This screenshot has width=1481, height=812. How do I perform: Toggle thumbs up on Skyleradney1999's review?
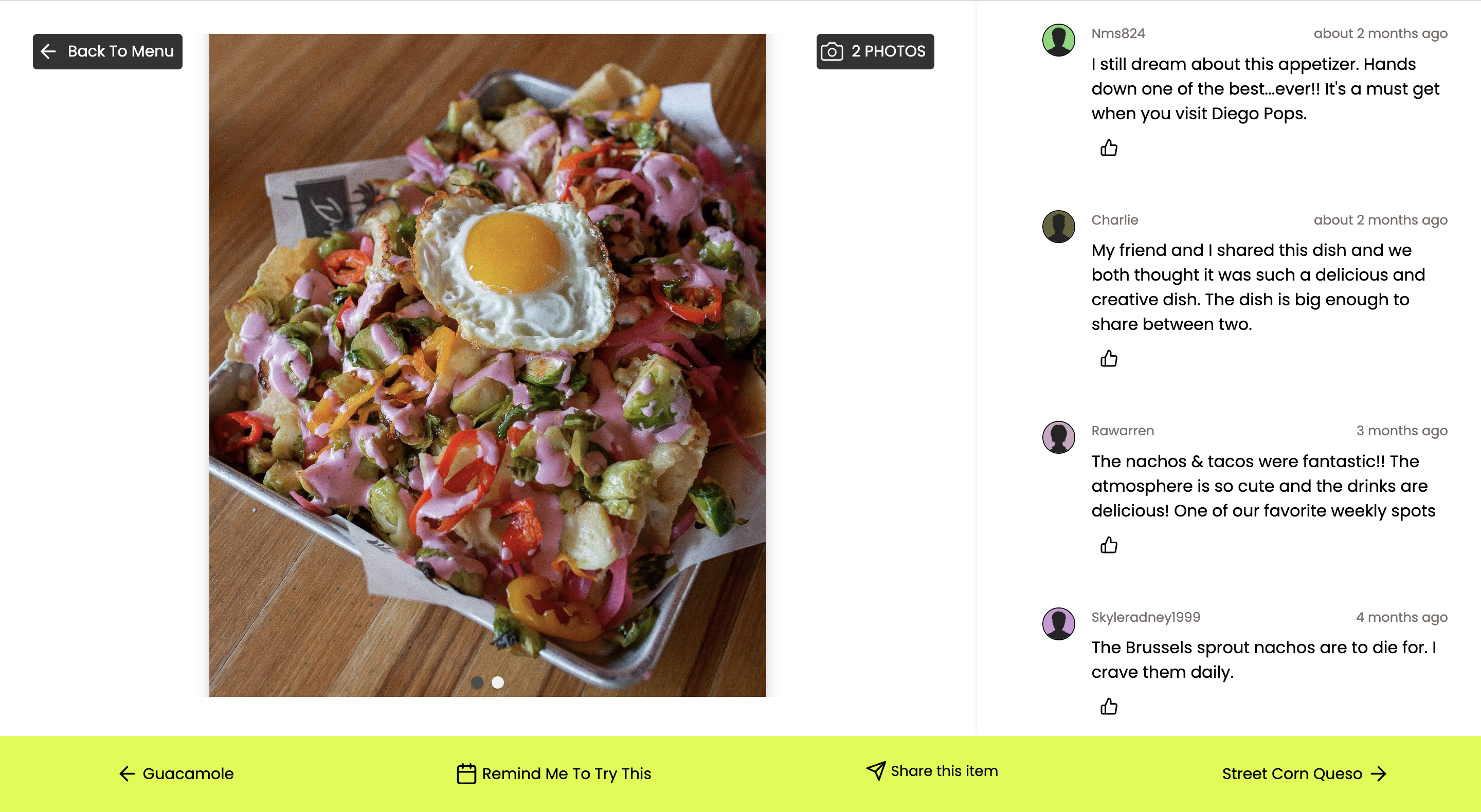click(1109, 707)
